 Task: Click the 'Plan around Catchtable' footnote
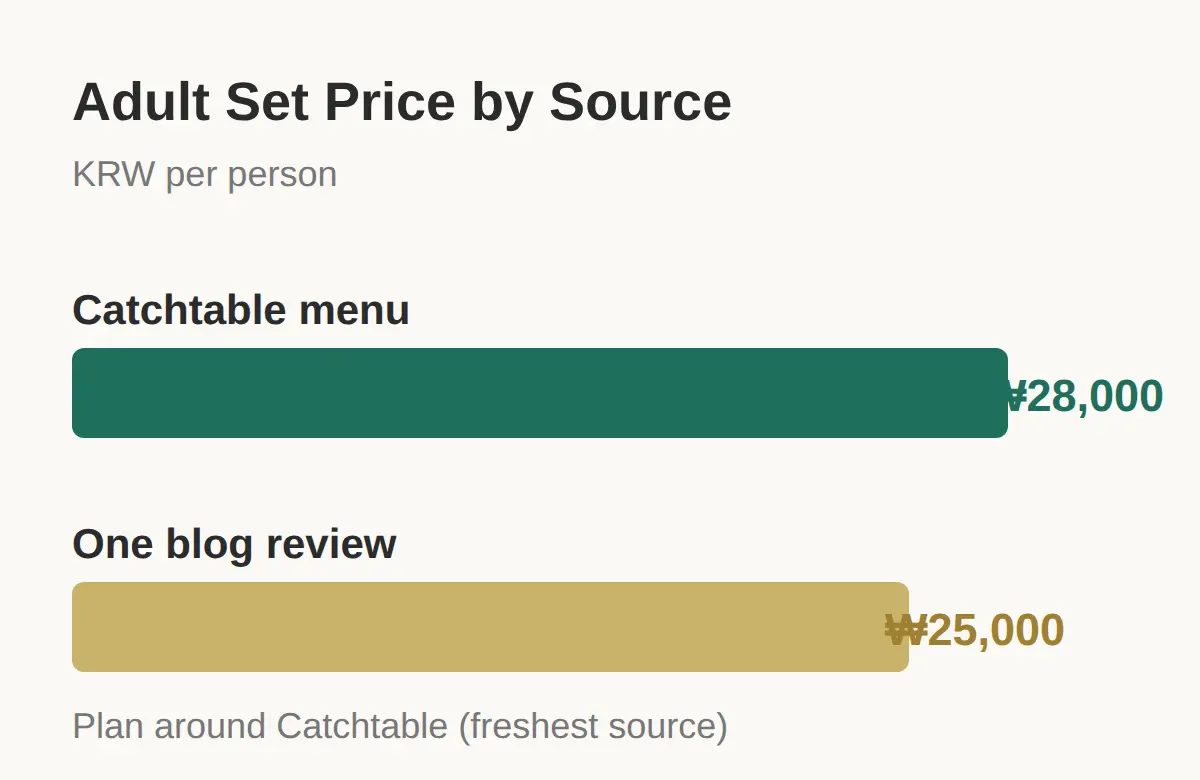point(400,726)
